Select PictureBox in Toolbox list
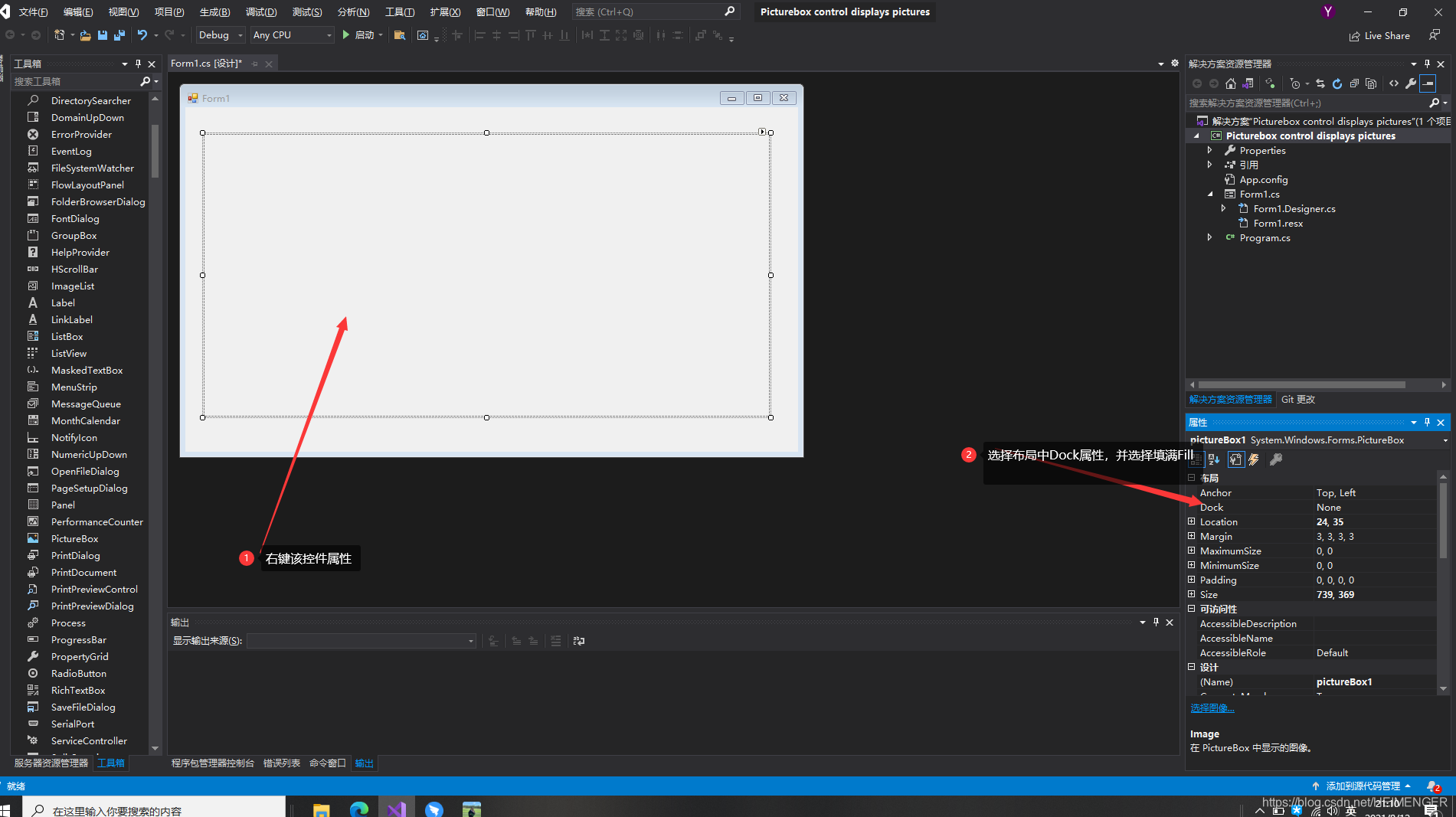Image resolution: width=1456 pixels, height=817 pixels. (74, 538)
